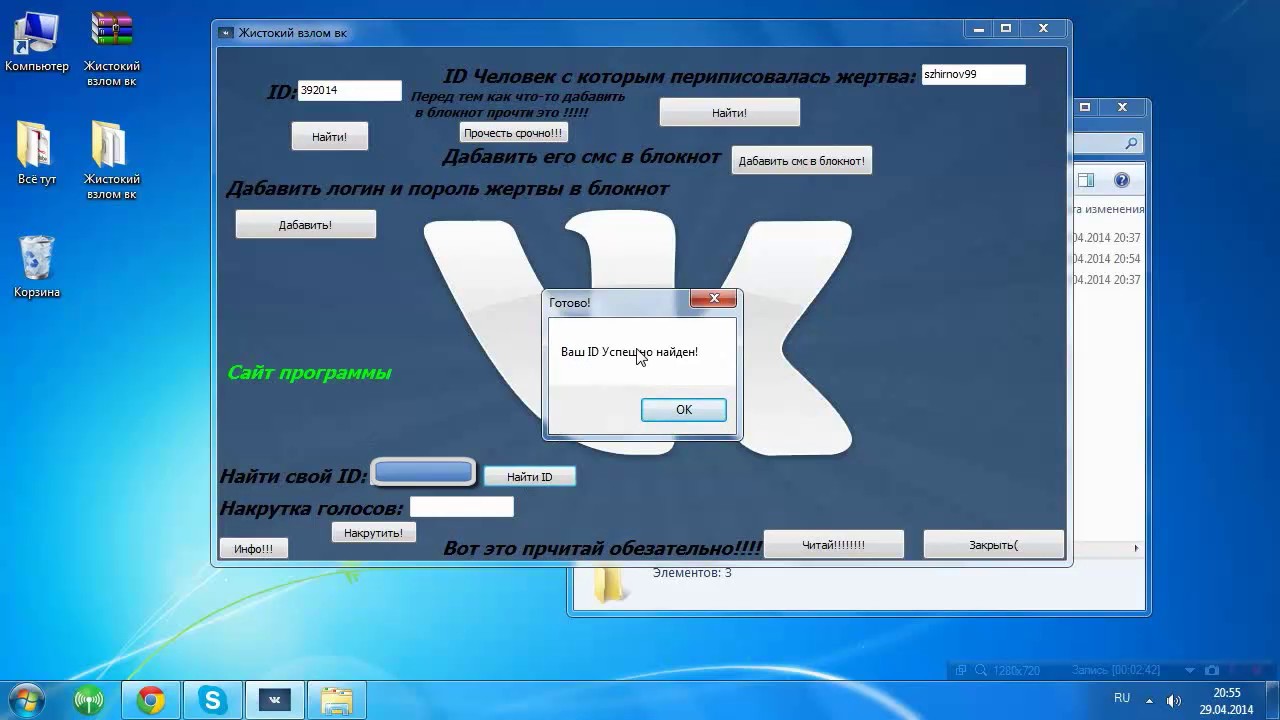Click the 04.2014 20:54 date row in Explorer

[x=1107, y=259]
